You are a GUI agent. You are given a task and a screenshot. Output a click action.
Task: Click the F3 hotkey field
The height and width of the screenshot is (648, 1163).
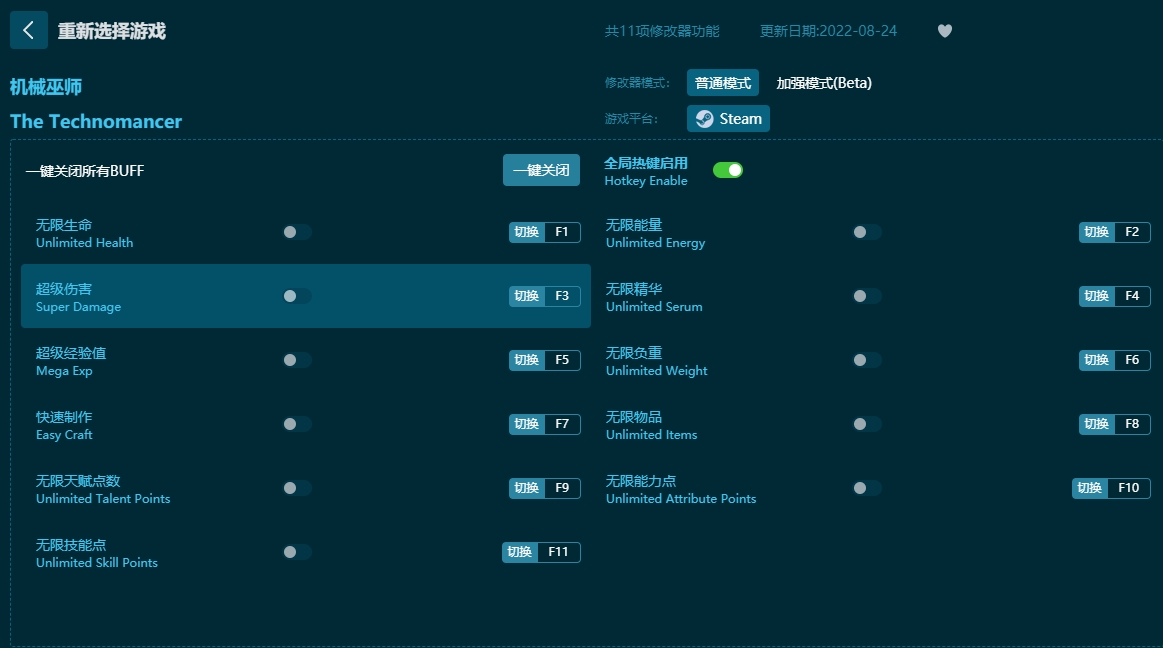point(562,296)
